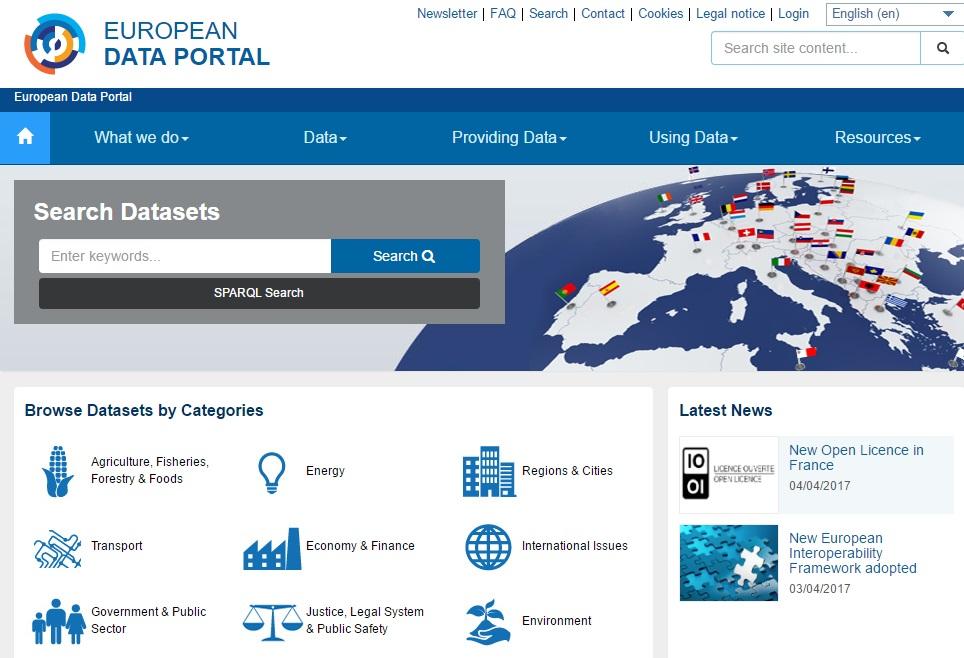Click the Energy lightbulb icon

272,470
